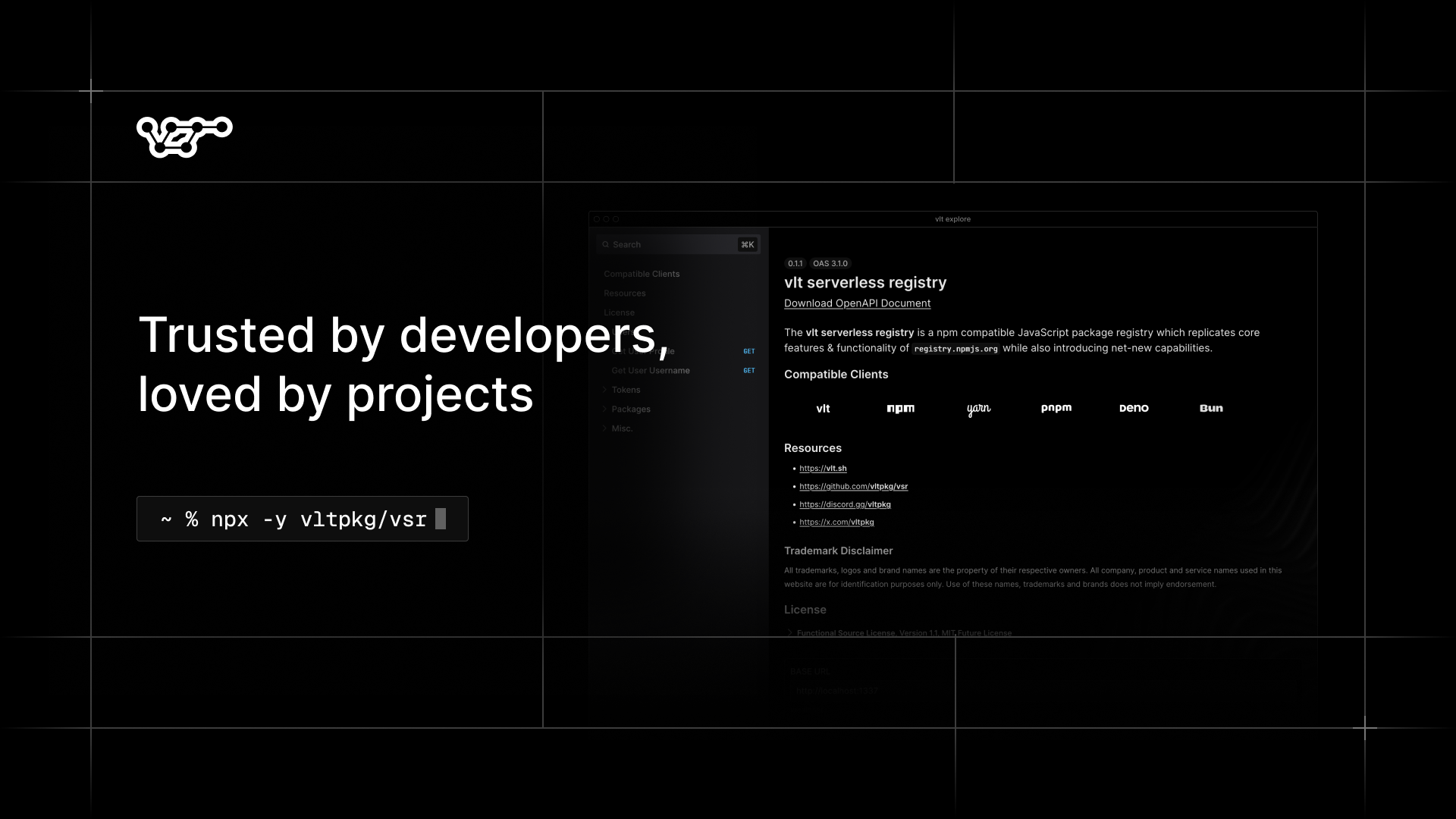Screen dimensions: 1456x819
Task: Select Compatible Clients in the sidebar
Action: click(642, 274)
